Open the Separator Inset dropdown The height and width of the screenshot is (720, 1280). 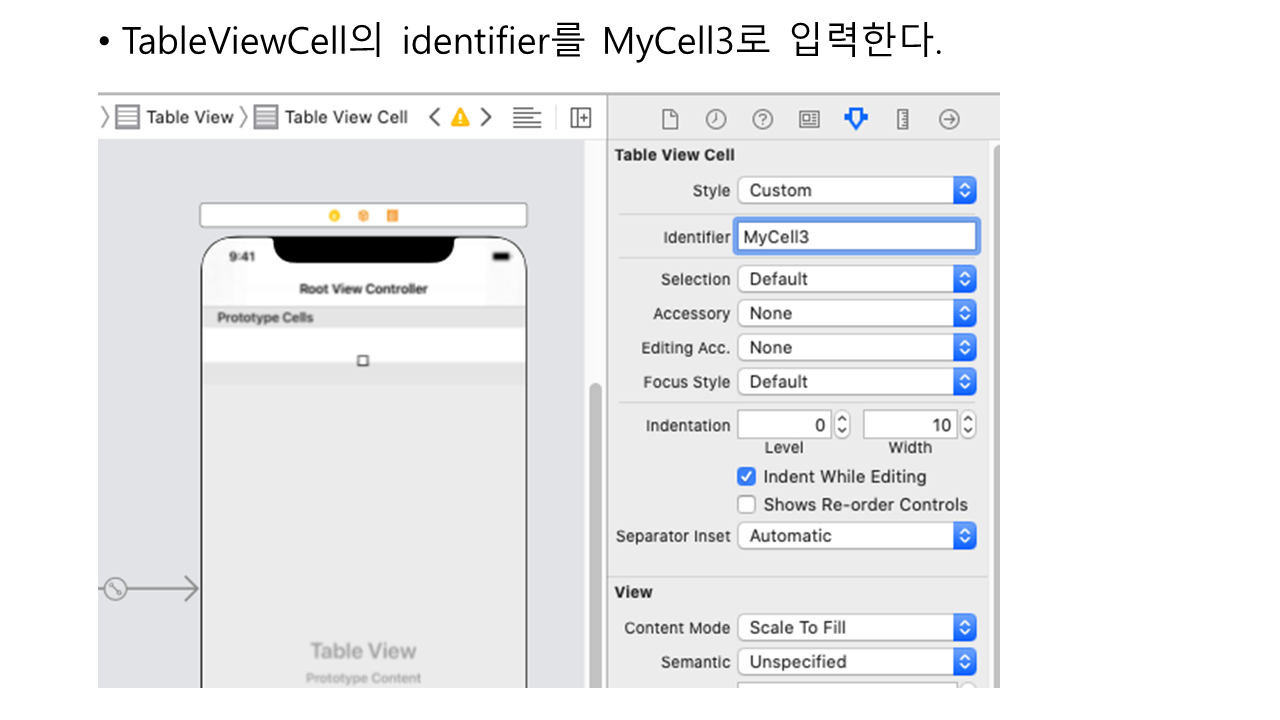coord(856,536)
